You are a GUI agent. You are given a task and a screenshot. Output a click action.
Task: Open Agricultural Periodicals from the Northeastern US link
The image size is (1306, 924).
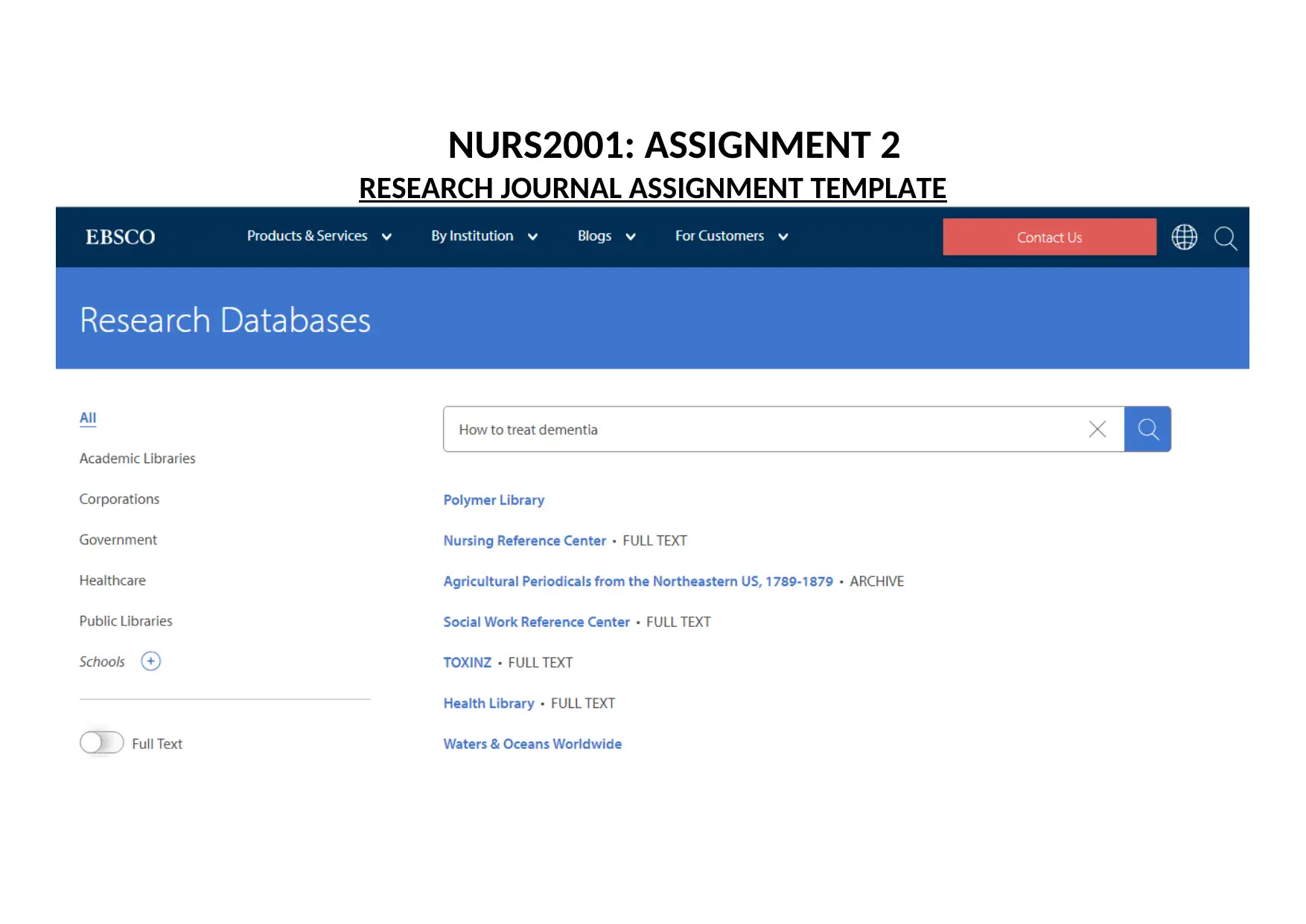pyautogui.click(x=638, y=582)
